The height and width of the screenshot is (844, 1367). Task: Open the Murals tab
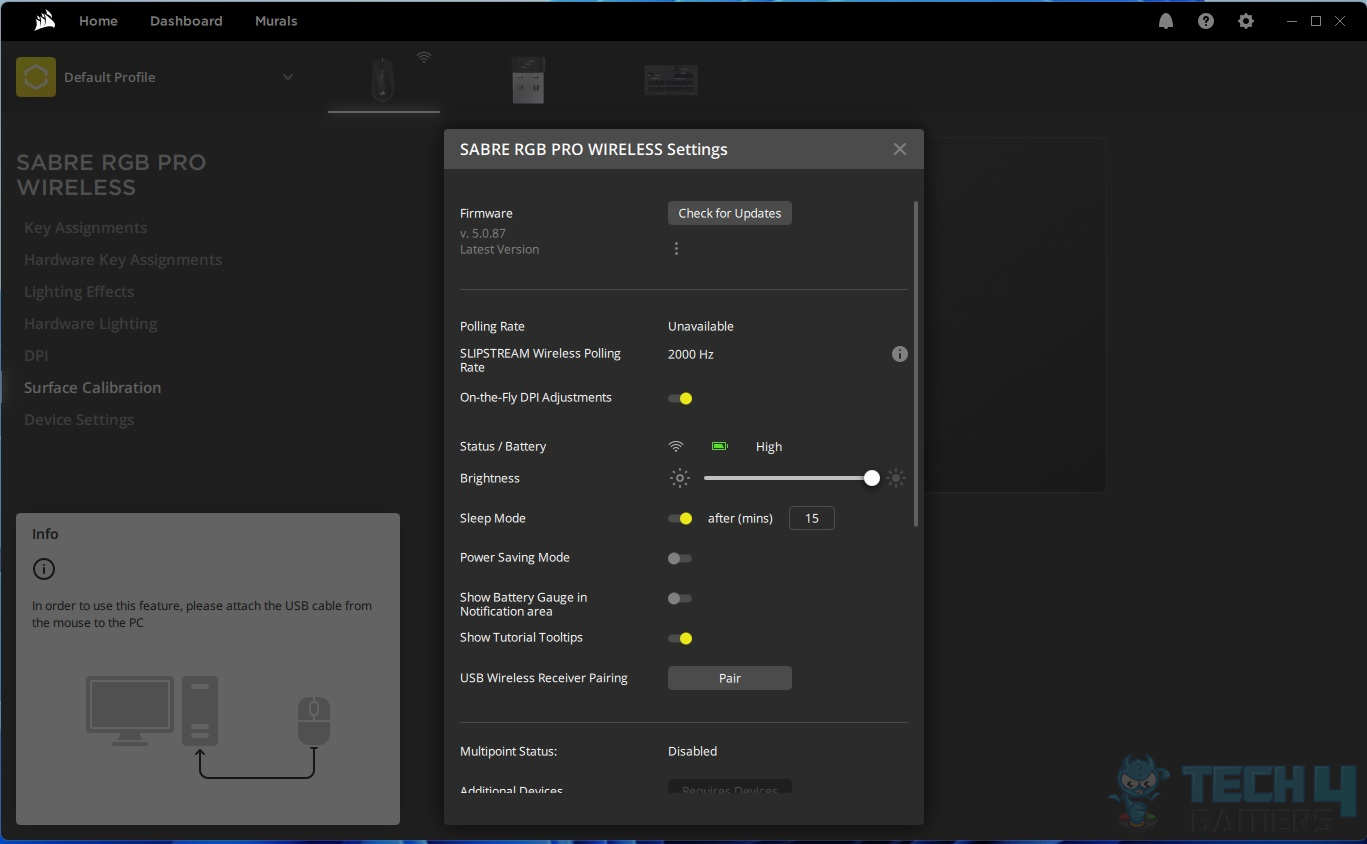276,21
